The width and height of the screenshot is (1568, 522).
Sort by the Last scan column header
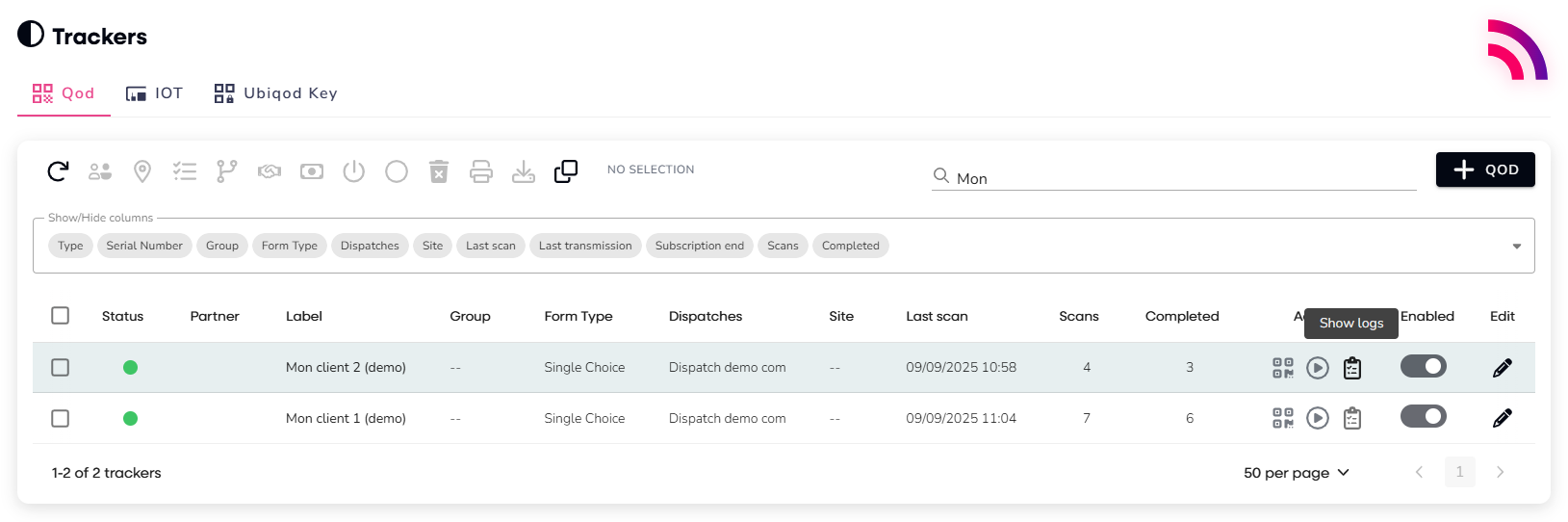point(937,316)
